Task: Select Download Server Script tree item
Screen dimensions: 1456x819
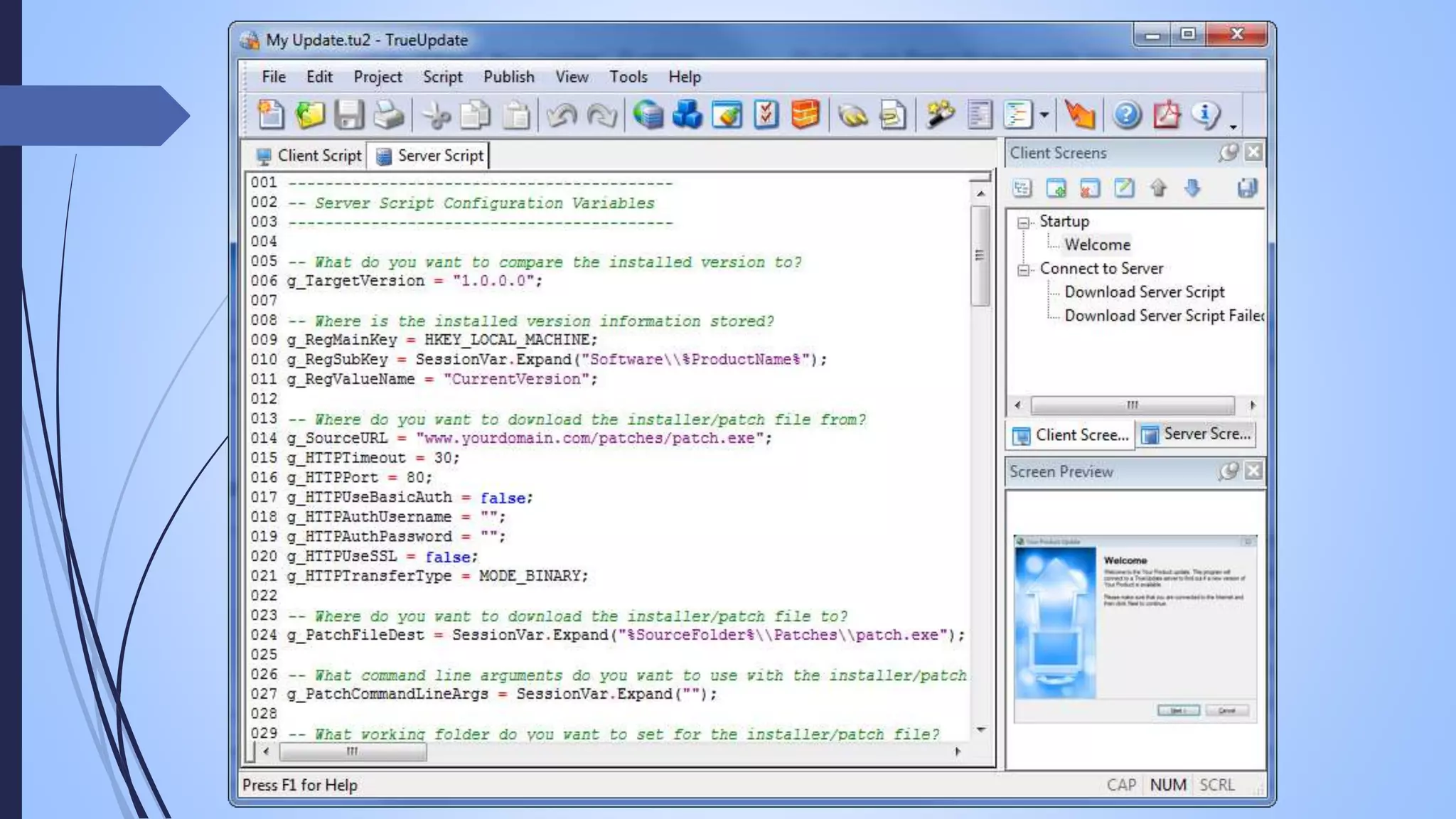Action: 1144,292
